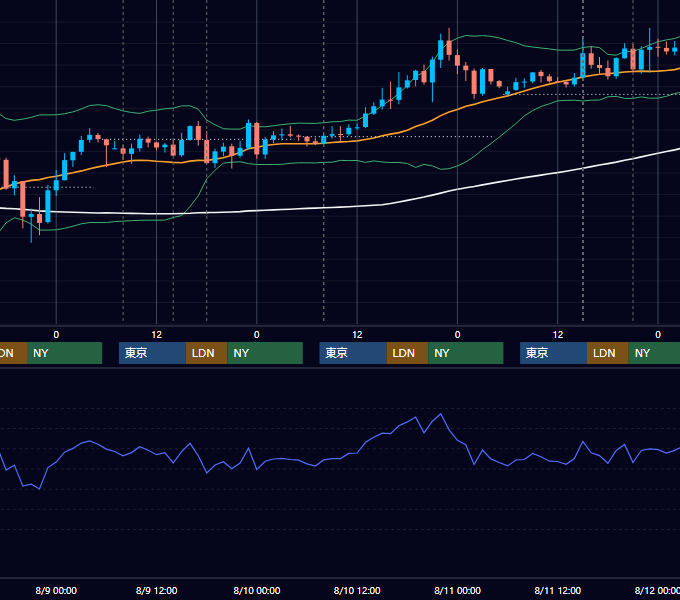680x600 pixels.
Task: Click the NY session block spanning 8/11 00:00
Action: click(x=466, y=353)
